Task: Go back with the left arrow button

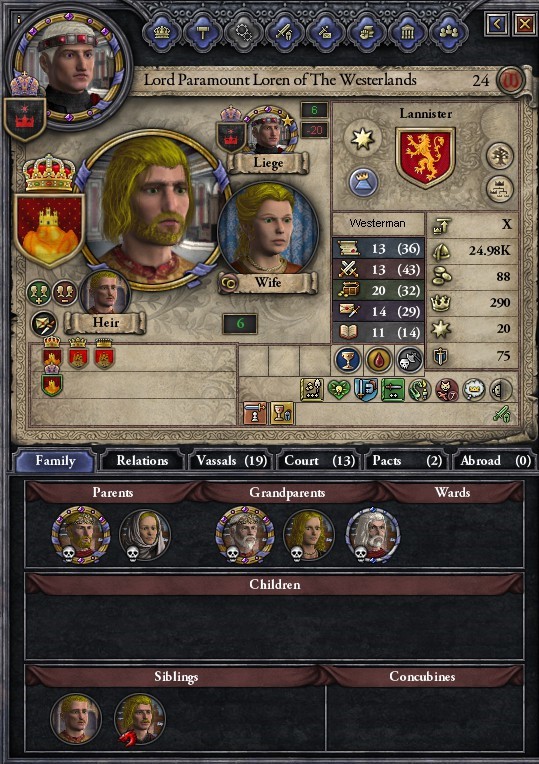Action: (x=497, y=23)
